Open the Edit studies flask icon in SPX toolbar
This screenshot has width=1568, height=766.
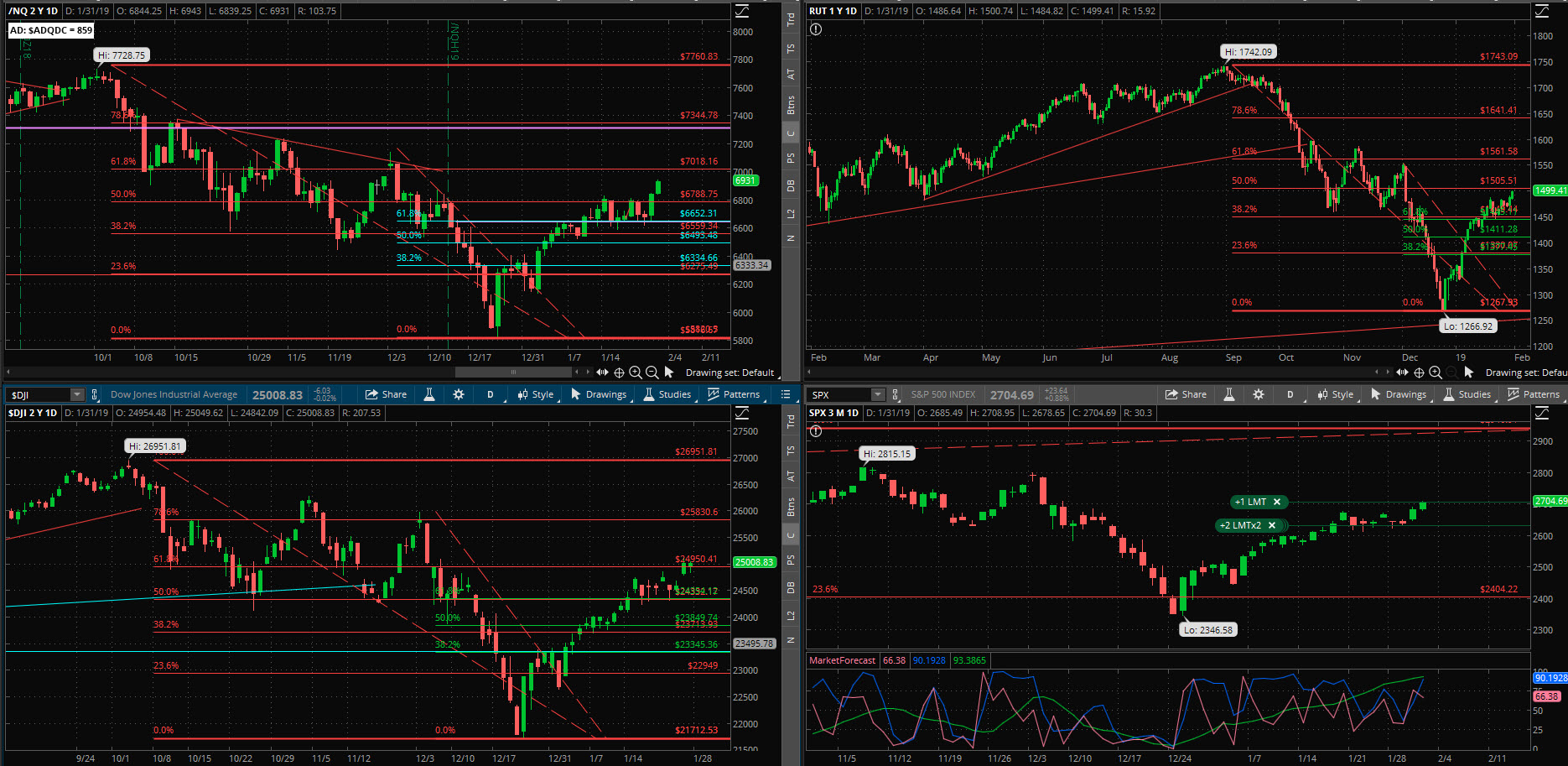coord(1229,394)
